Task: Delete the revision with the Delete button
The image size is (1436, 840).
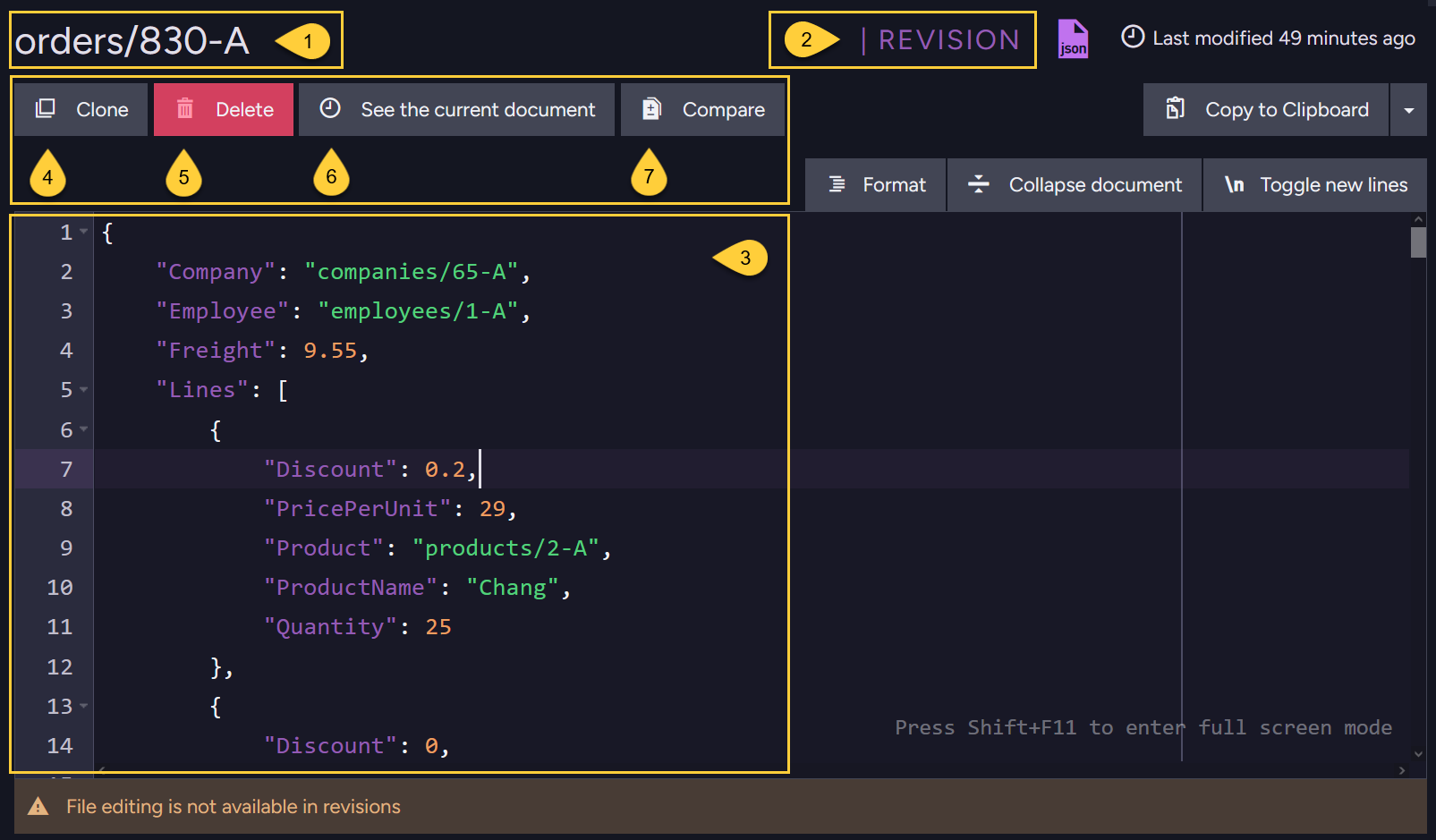Action: 224,110
